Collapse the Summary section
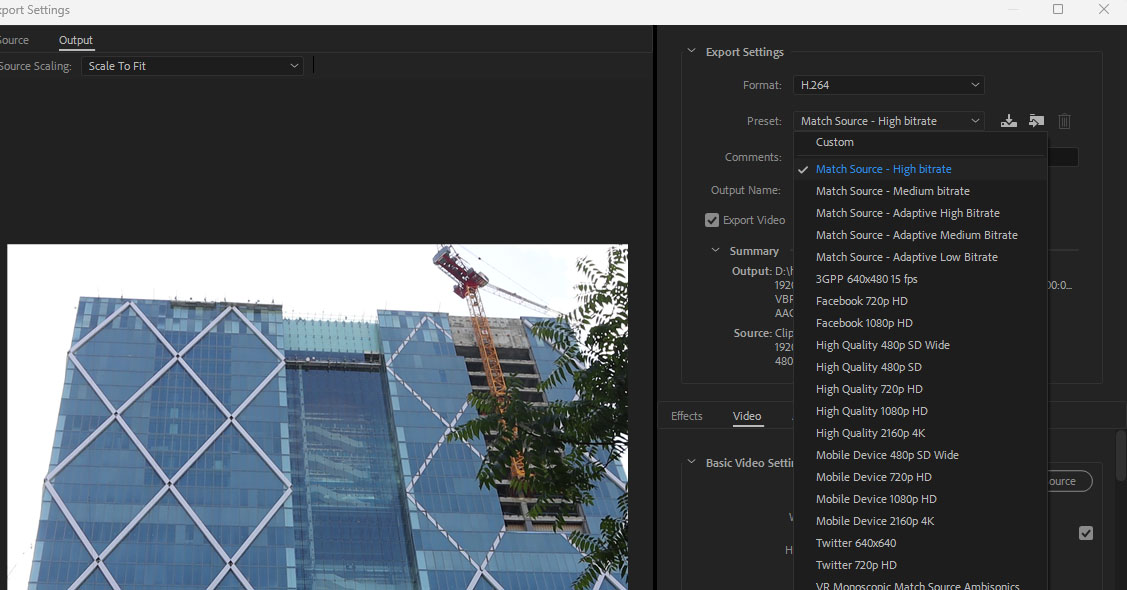 pos(715,251)
